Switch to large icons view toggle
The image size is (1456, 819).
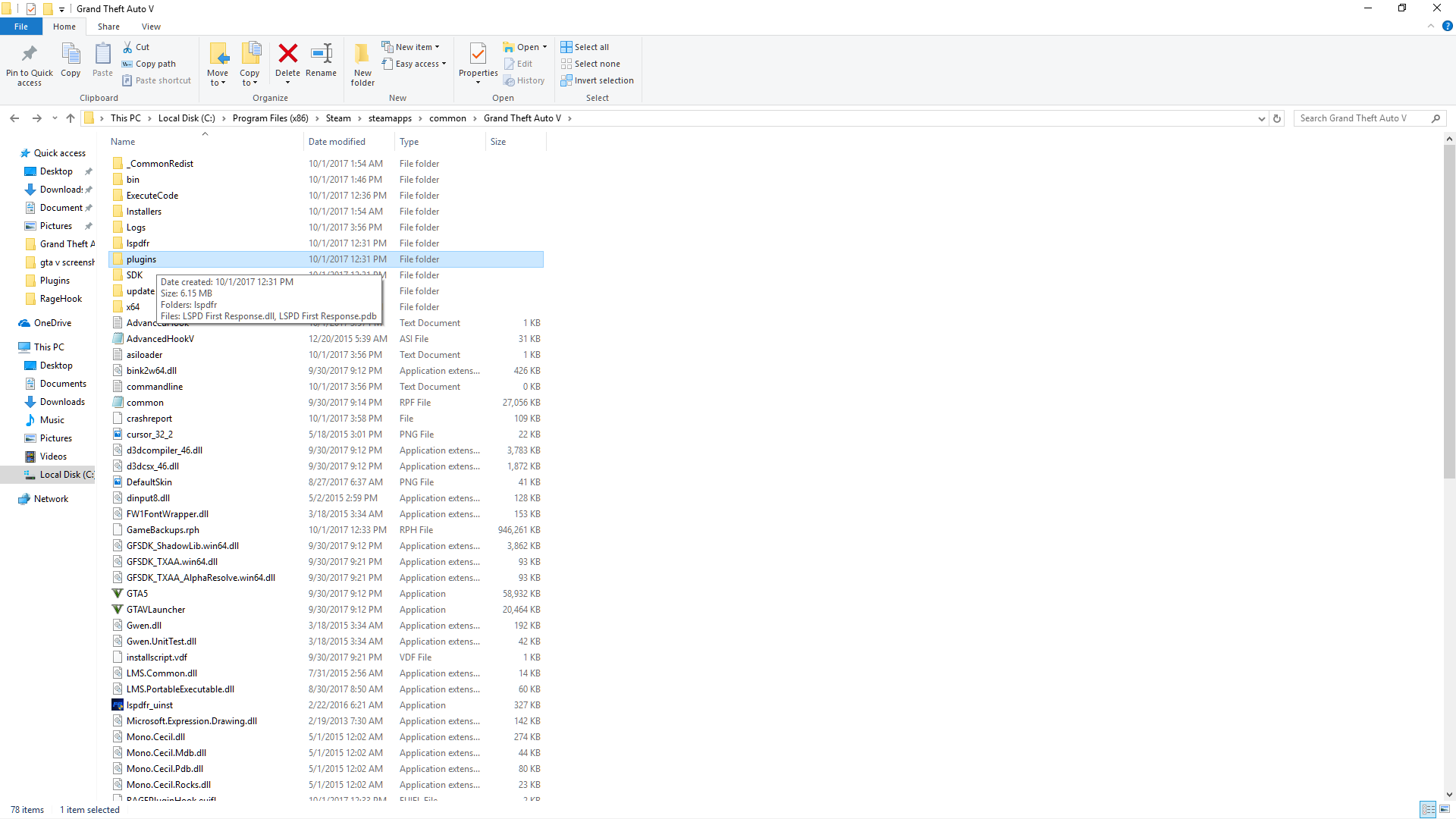pos(1446,810)
